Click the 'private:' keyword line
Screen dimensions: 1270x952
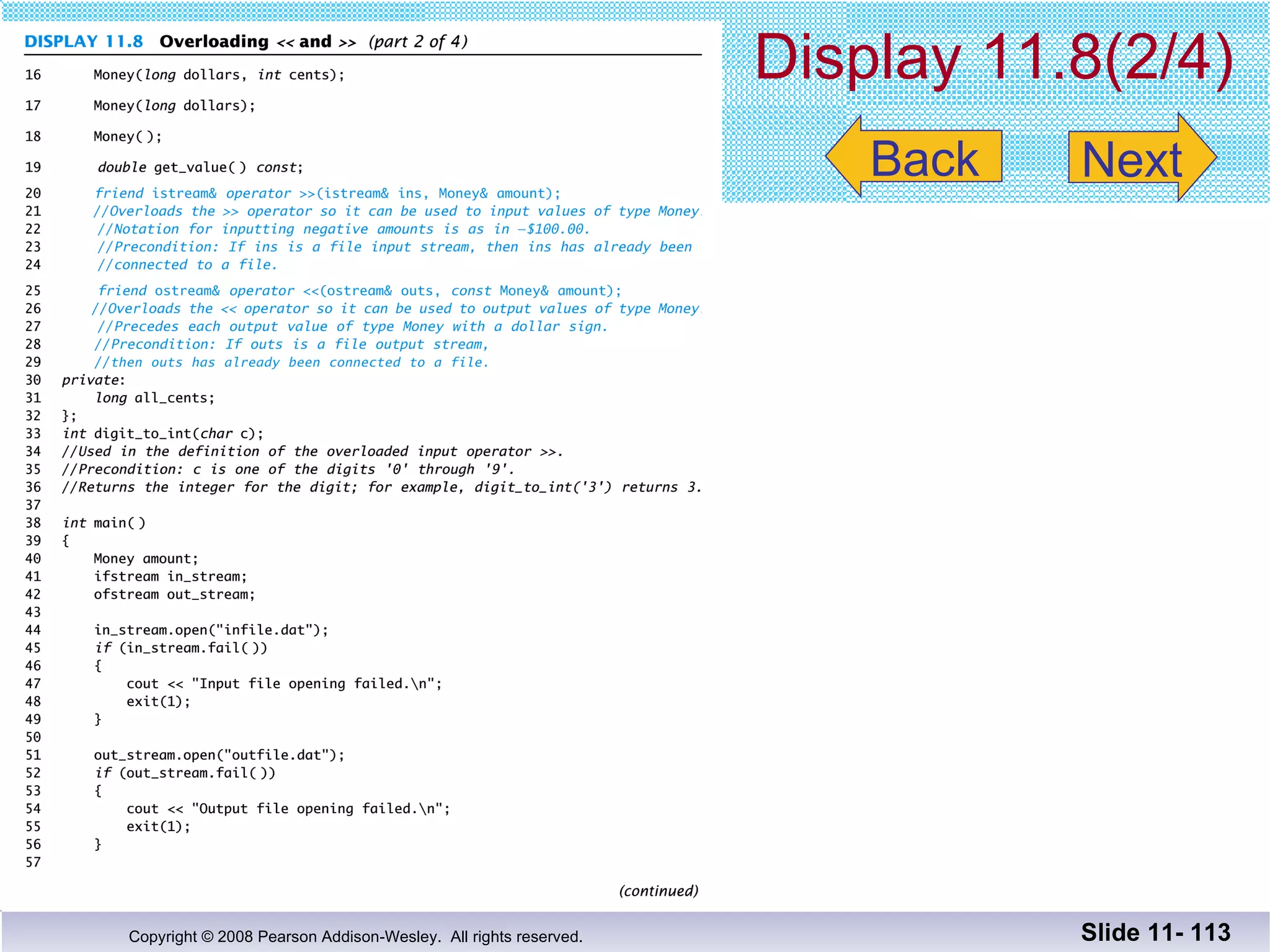[94, 380]
